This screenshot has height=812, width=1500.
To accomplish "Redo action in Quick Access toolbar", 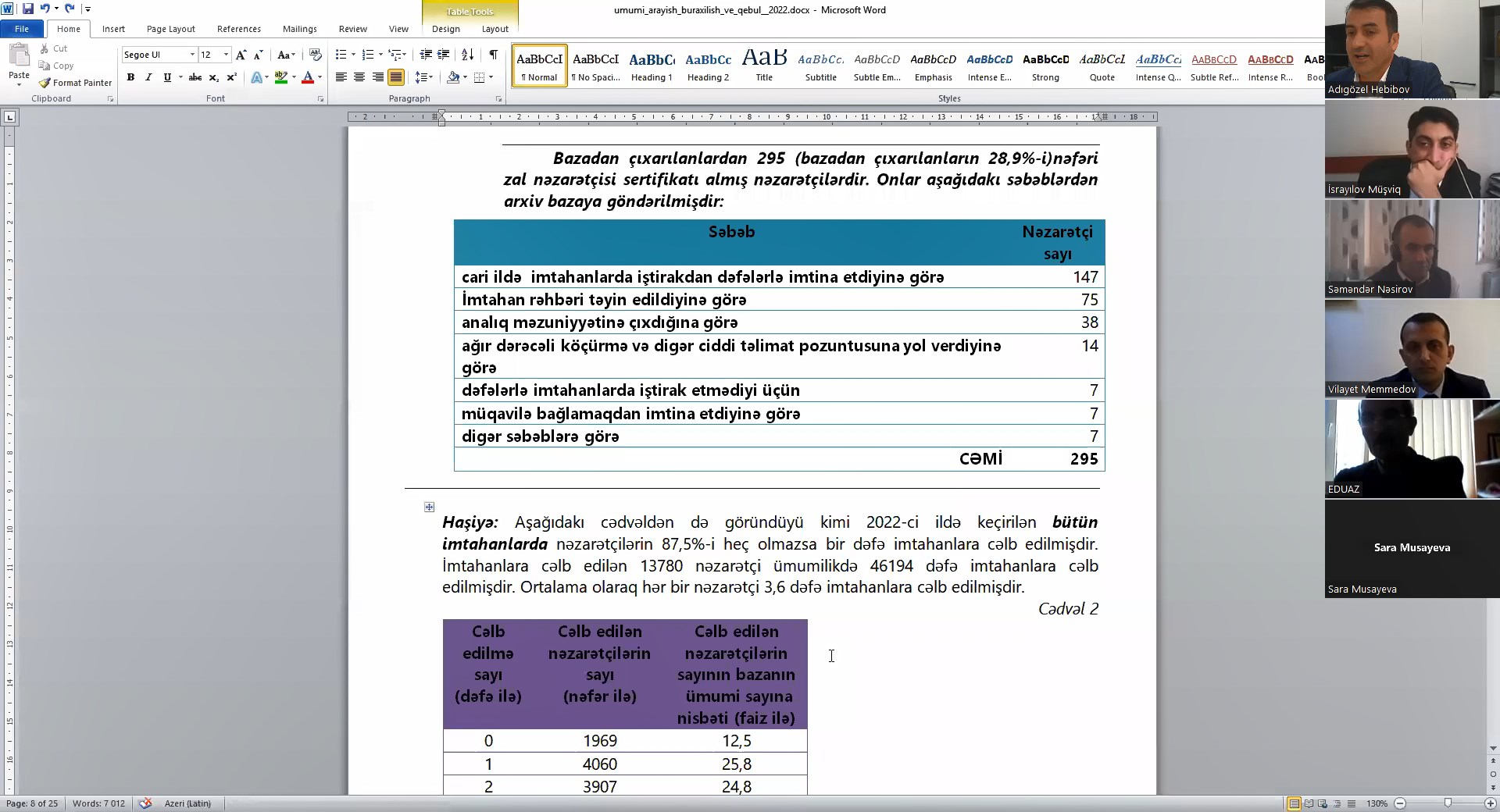I will [x=70, y=9].
